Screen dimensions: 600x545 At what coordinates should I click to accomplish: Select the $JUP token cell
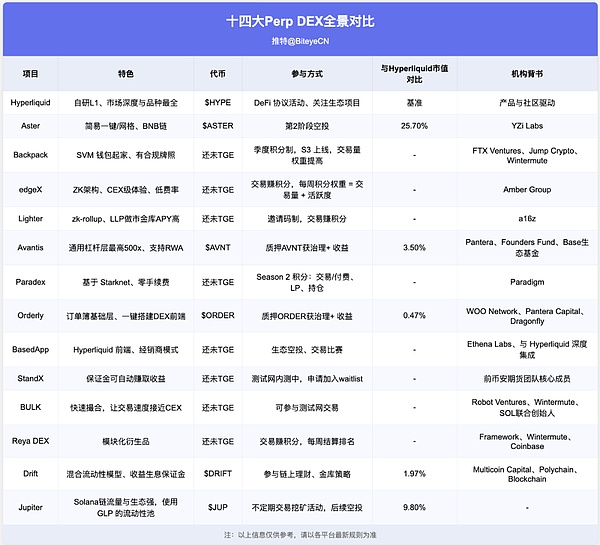coord(217,506)
